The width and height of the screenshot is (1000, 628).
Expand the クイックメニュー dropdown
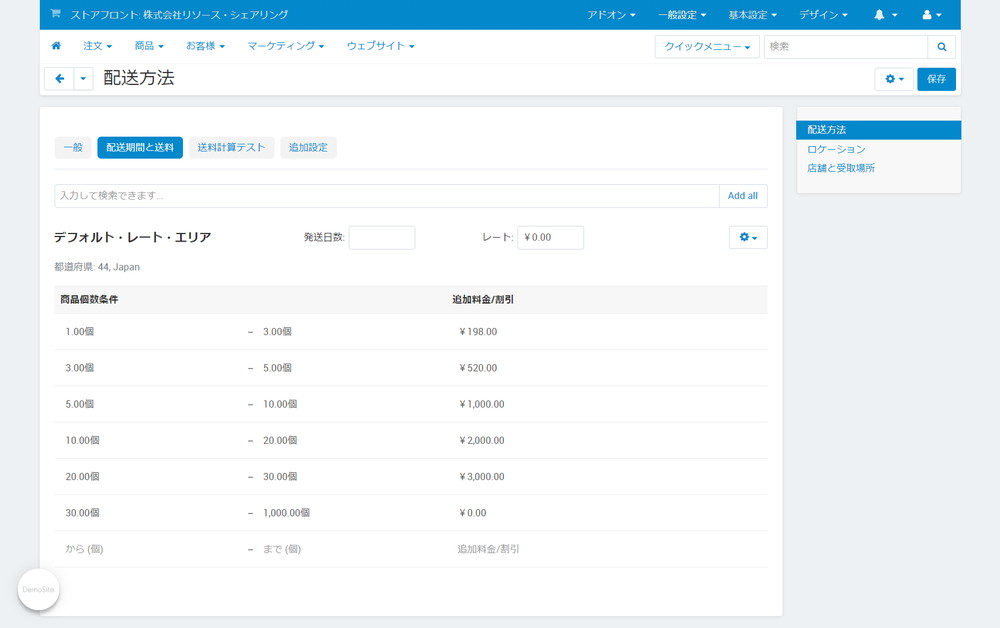point(707,47)
